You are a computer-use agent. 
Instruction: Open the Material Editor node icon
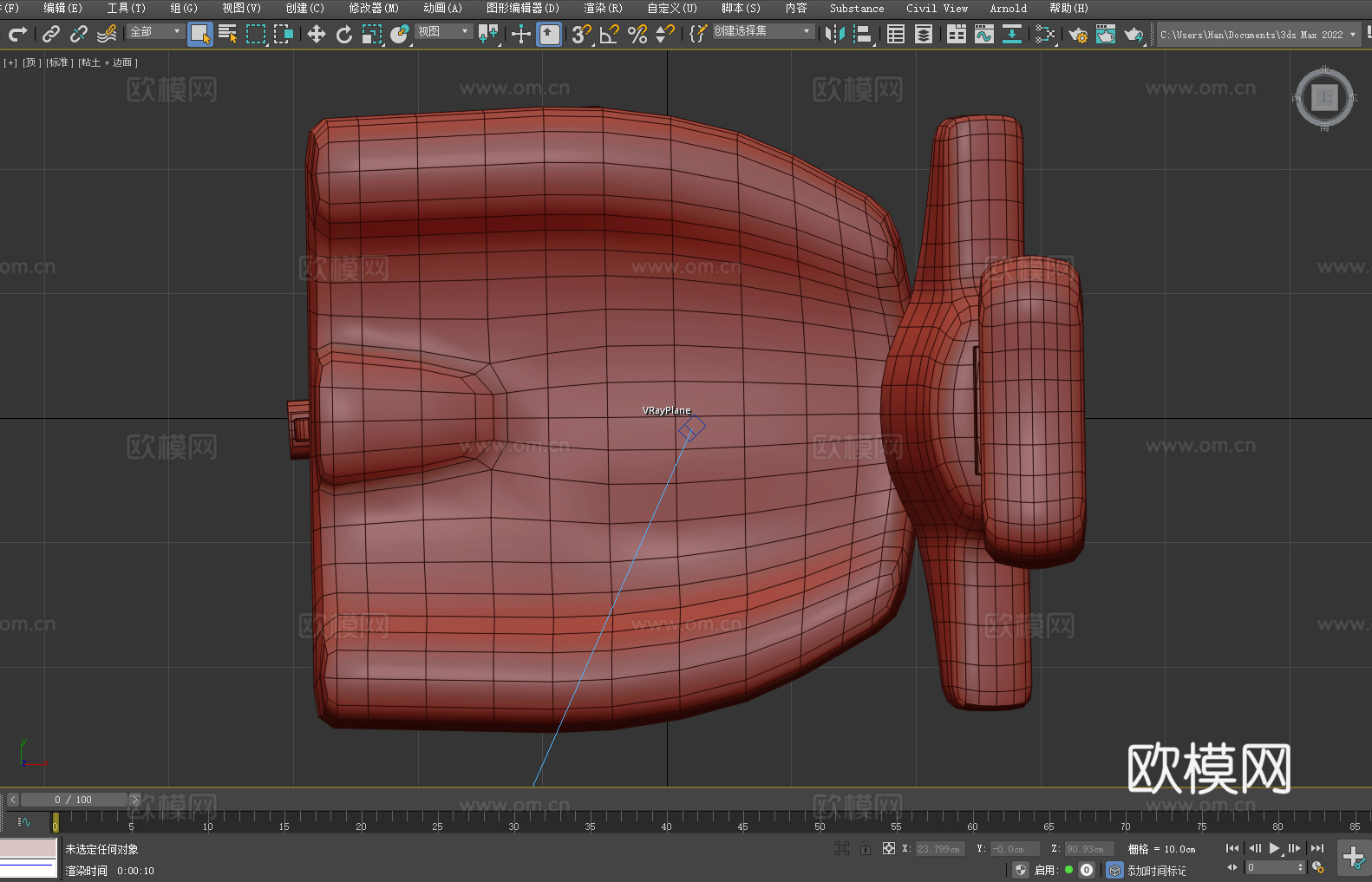pyautogui.click(x=1045, y=34)
